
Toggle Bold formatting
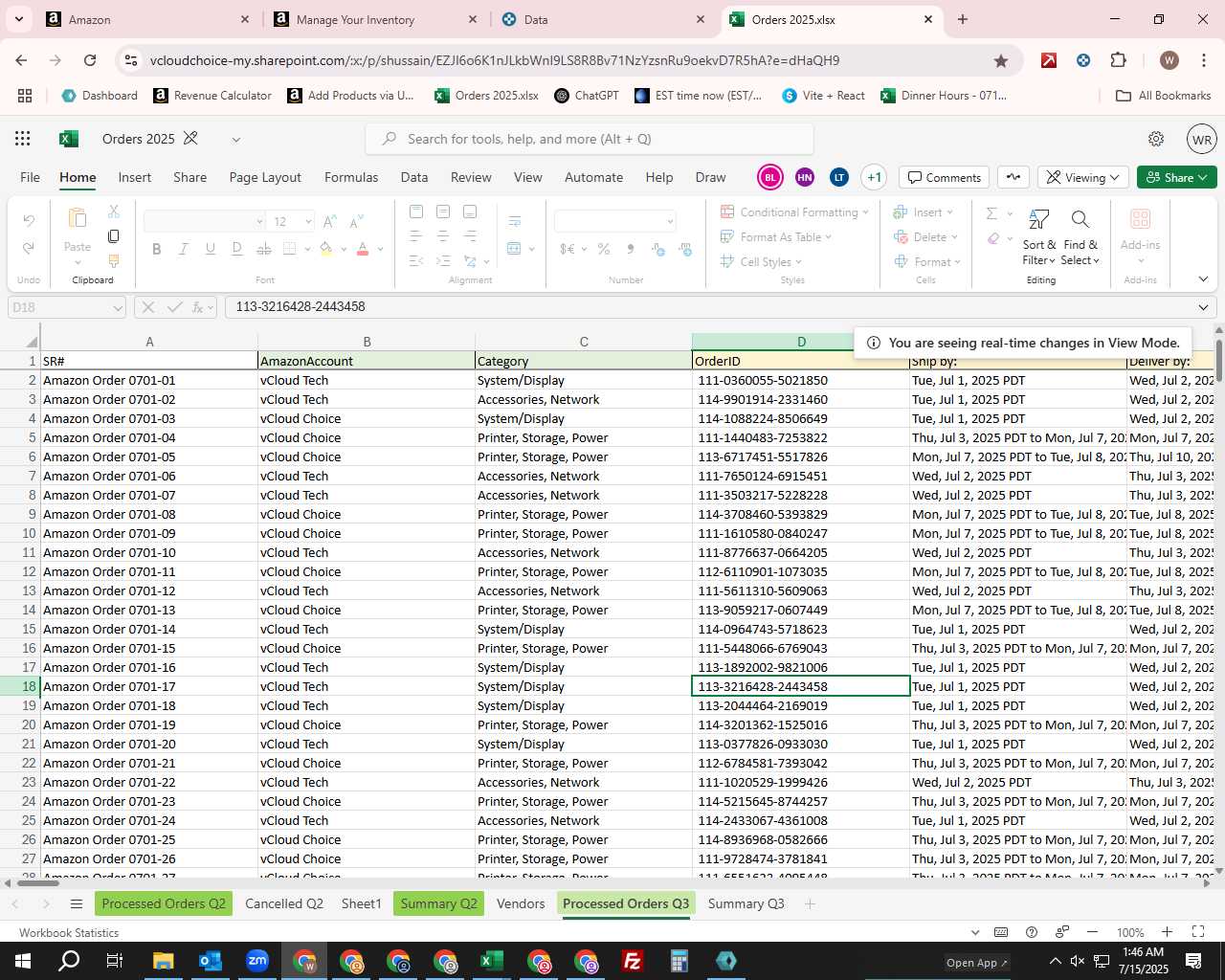[x=156, y=249]
